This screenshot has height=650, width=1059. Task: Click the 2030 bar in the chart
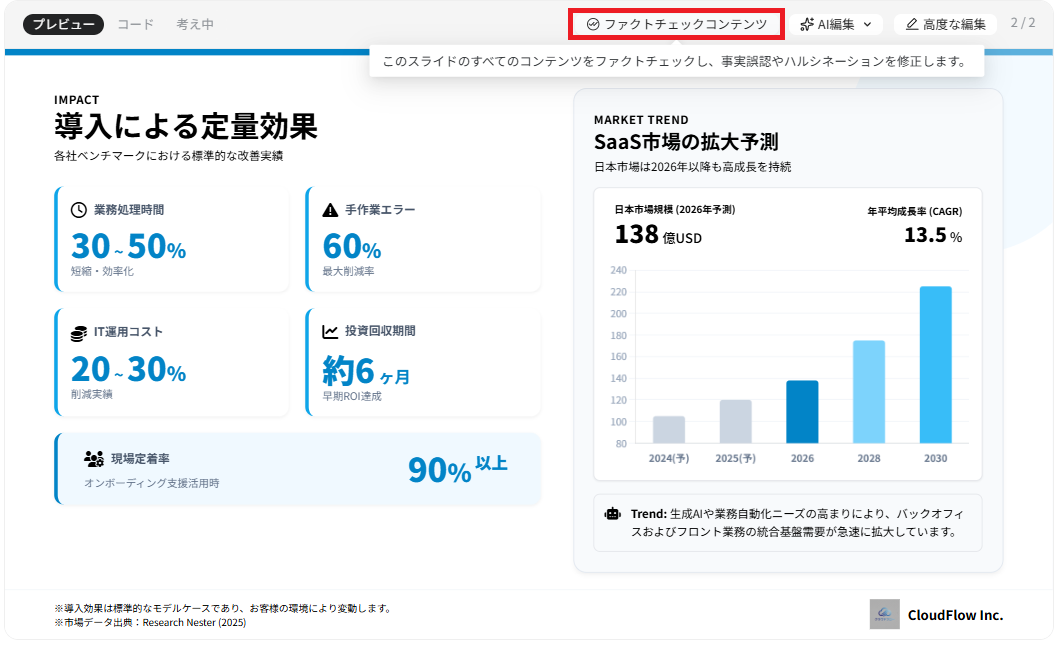tap(935, 365)
